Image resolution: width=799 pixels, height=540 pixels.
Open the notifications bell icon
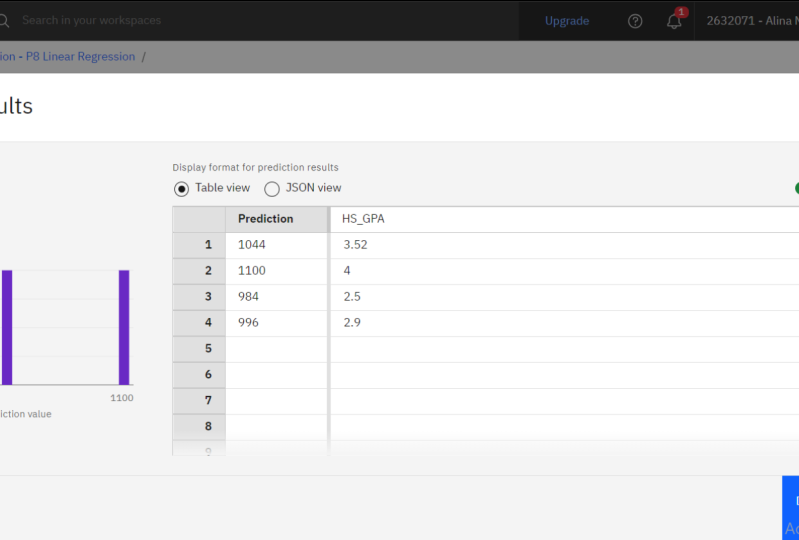[x=675, y=21]
